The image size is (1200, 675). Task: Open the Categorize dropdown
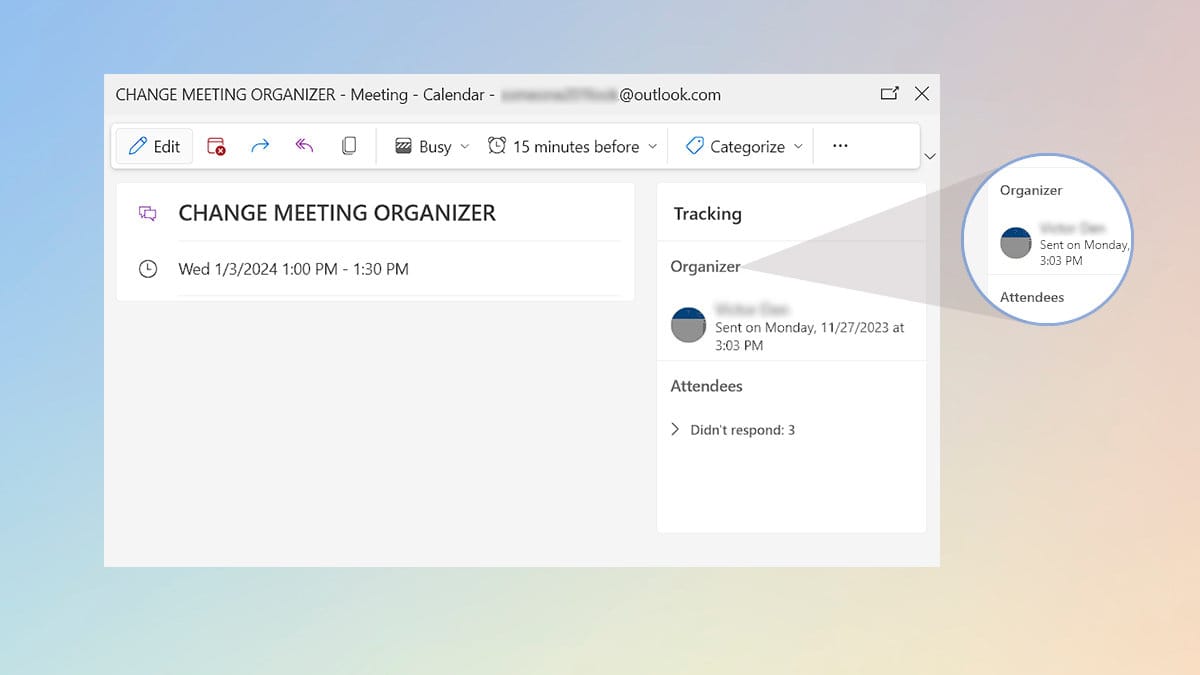pos(744,146)
